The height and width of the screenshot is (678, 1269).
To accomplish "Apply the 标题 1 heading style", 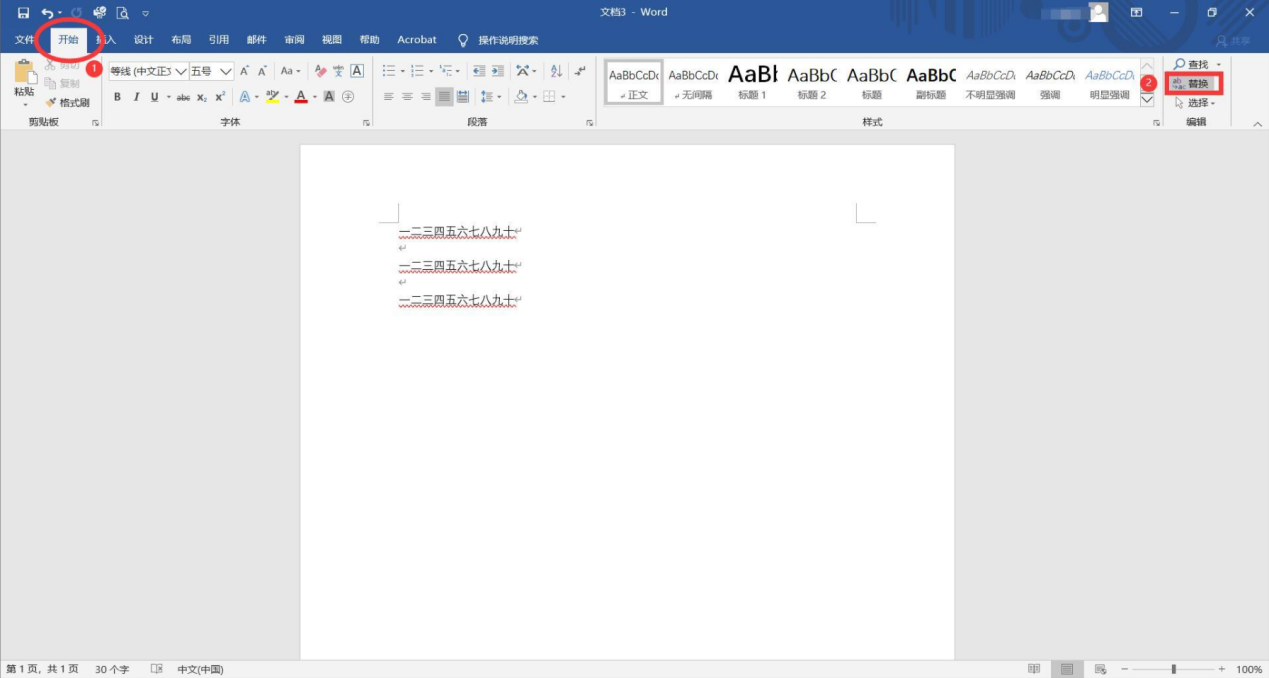I will point(752,82).
